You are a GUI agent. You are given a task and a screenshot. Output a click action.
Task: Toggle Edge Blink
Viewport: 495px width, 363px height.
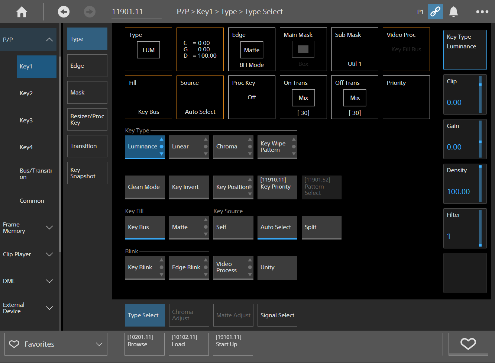pyautogui.click(x=189, y=268)
